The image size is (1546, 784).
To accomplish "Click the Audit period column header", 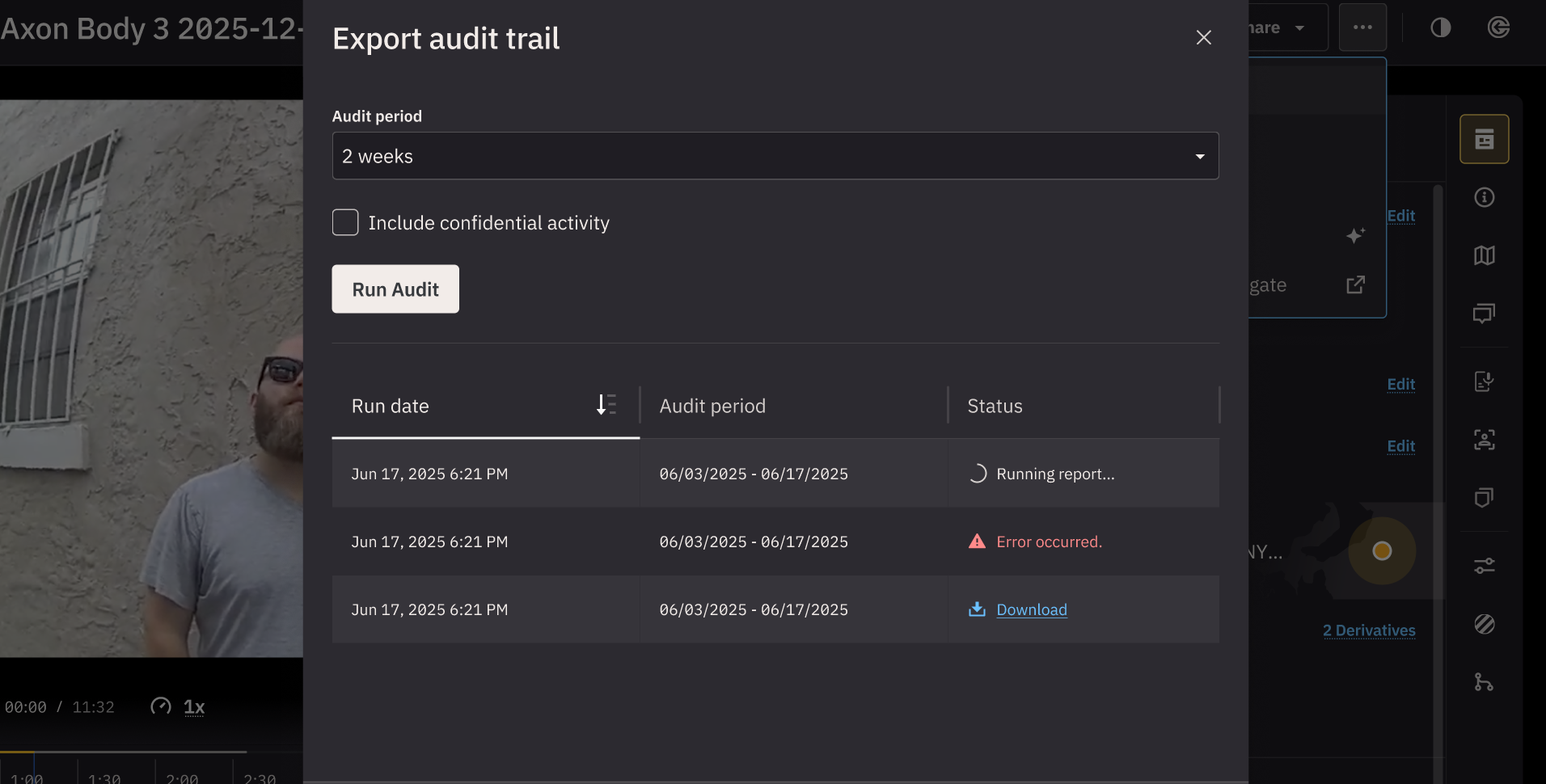I will (712, 406).
